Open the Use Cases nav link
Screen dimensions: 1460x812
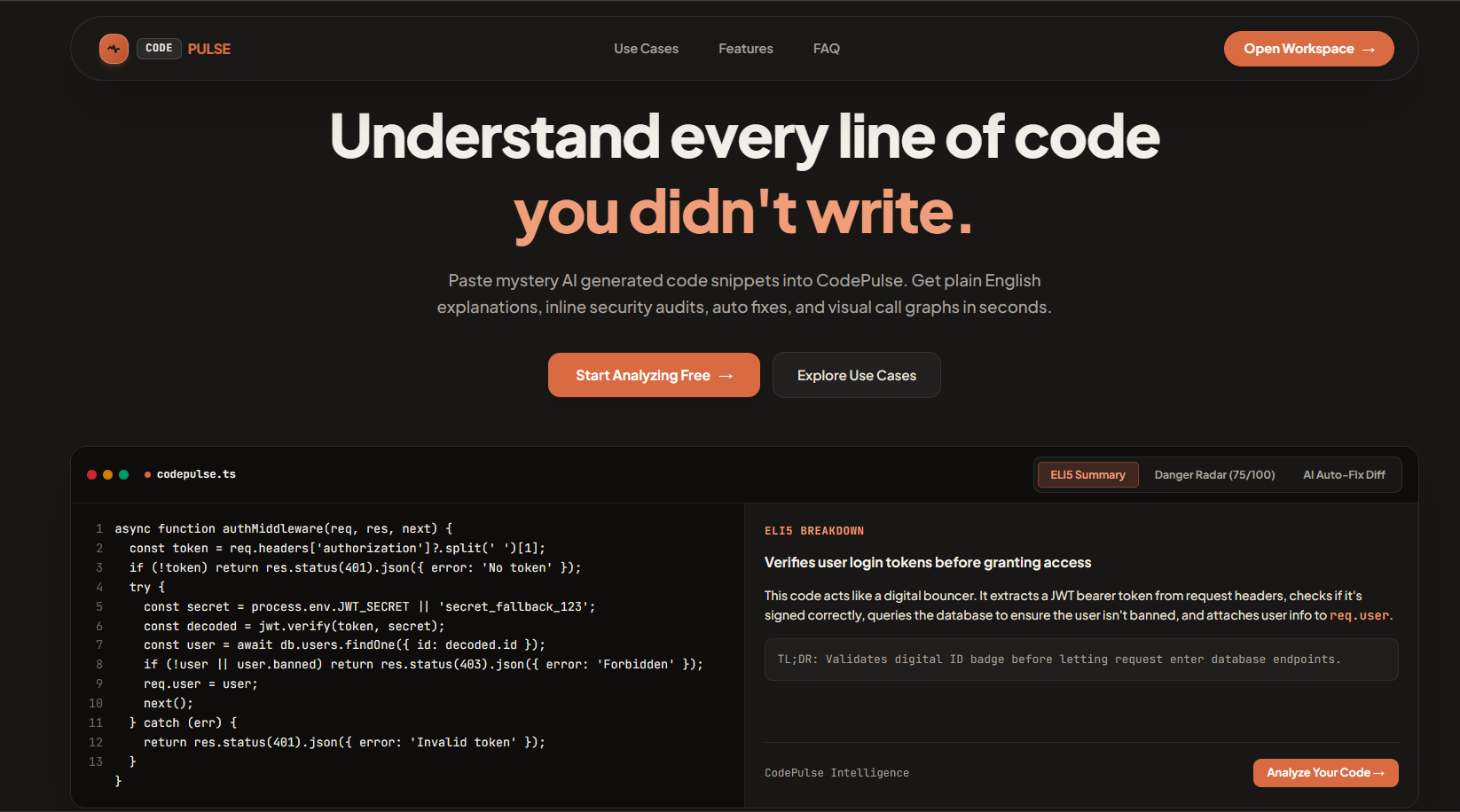pyautogui.click(x=646, y=49)
